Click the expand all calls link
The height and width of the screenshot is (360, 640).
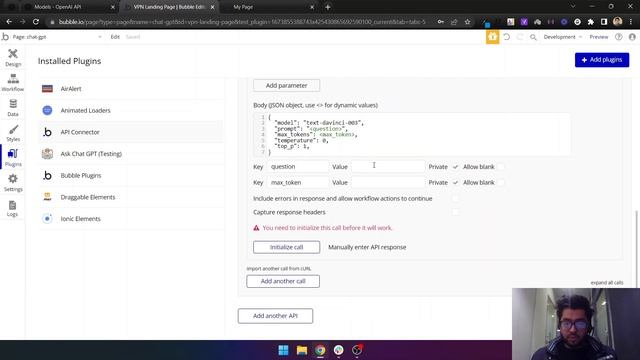[x=607, y=282]
